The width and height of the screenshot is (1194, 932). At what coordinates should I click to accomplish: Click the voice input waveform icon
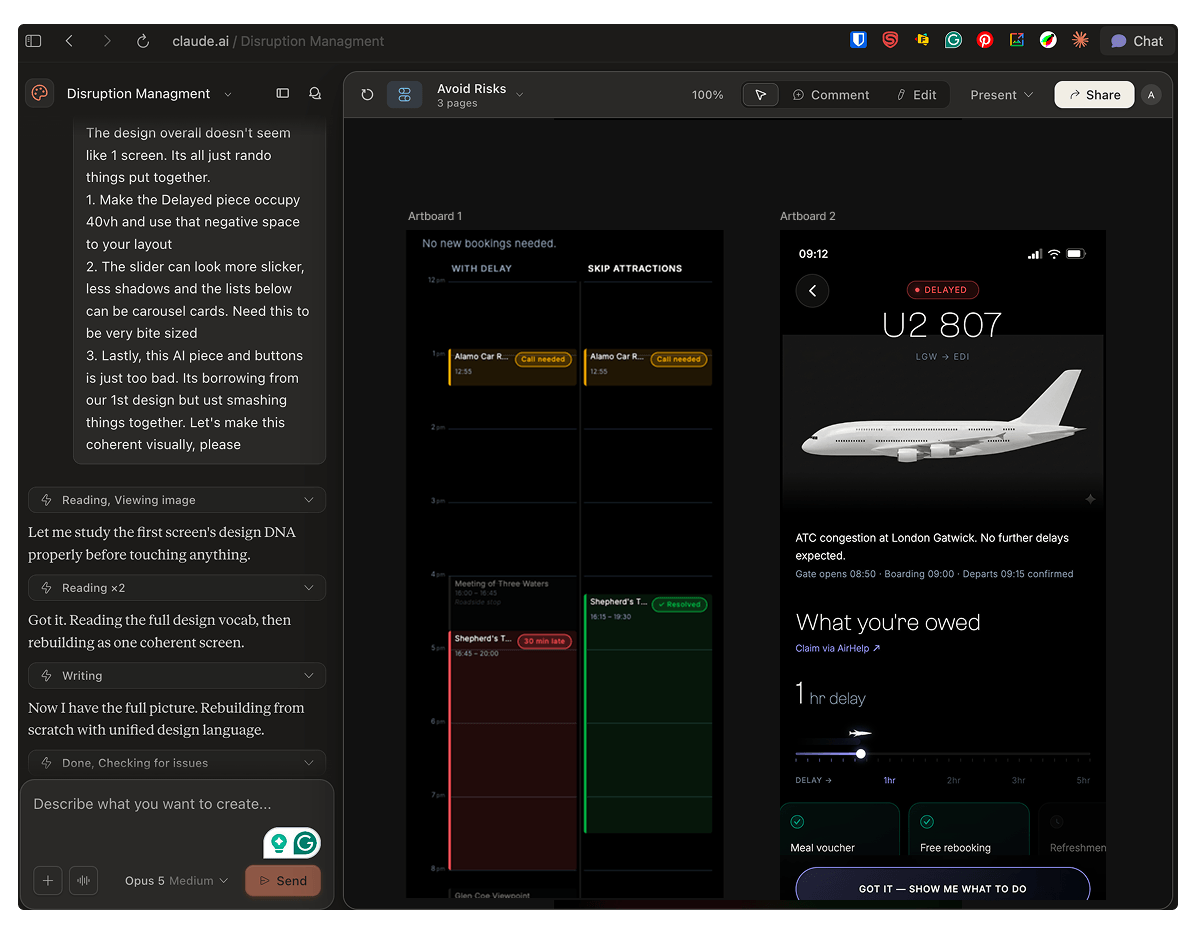[84, 880]
